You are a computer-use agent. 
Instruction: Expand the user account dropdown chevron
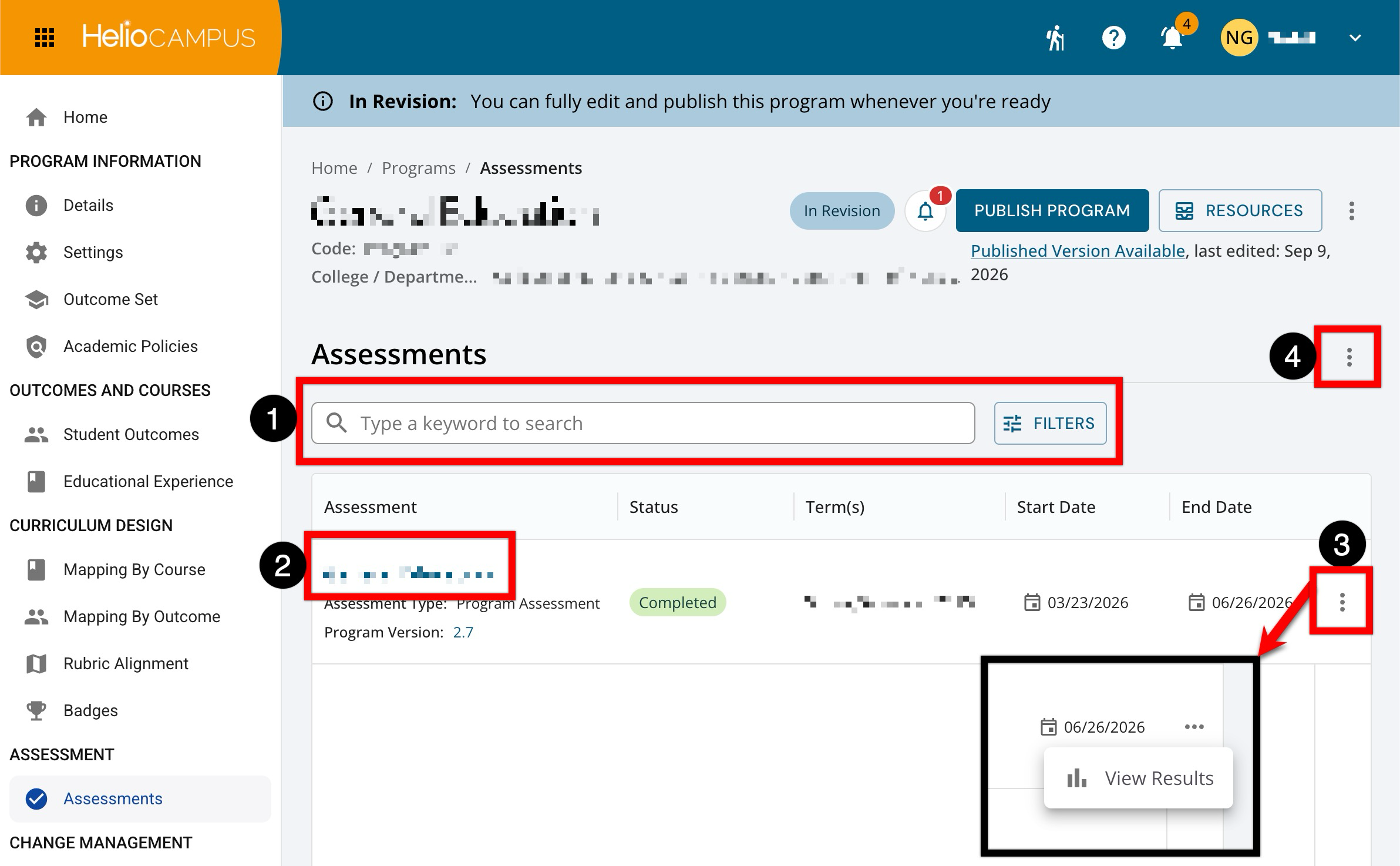pos(1355,38)
